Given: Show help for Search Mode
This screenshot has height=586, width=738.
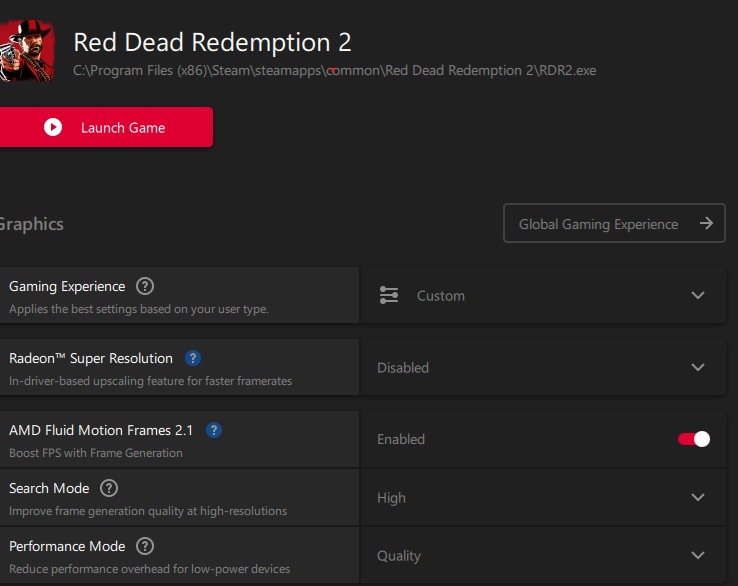Looking at the screenshot, I should (109, 488).
